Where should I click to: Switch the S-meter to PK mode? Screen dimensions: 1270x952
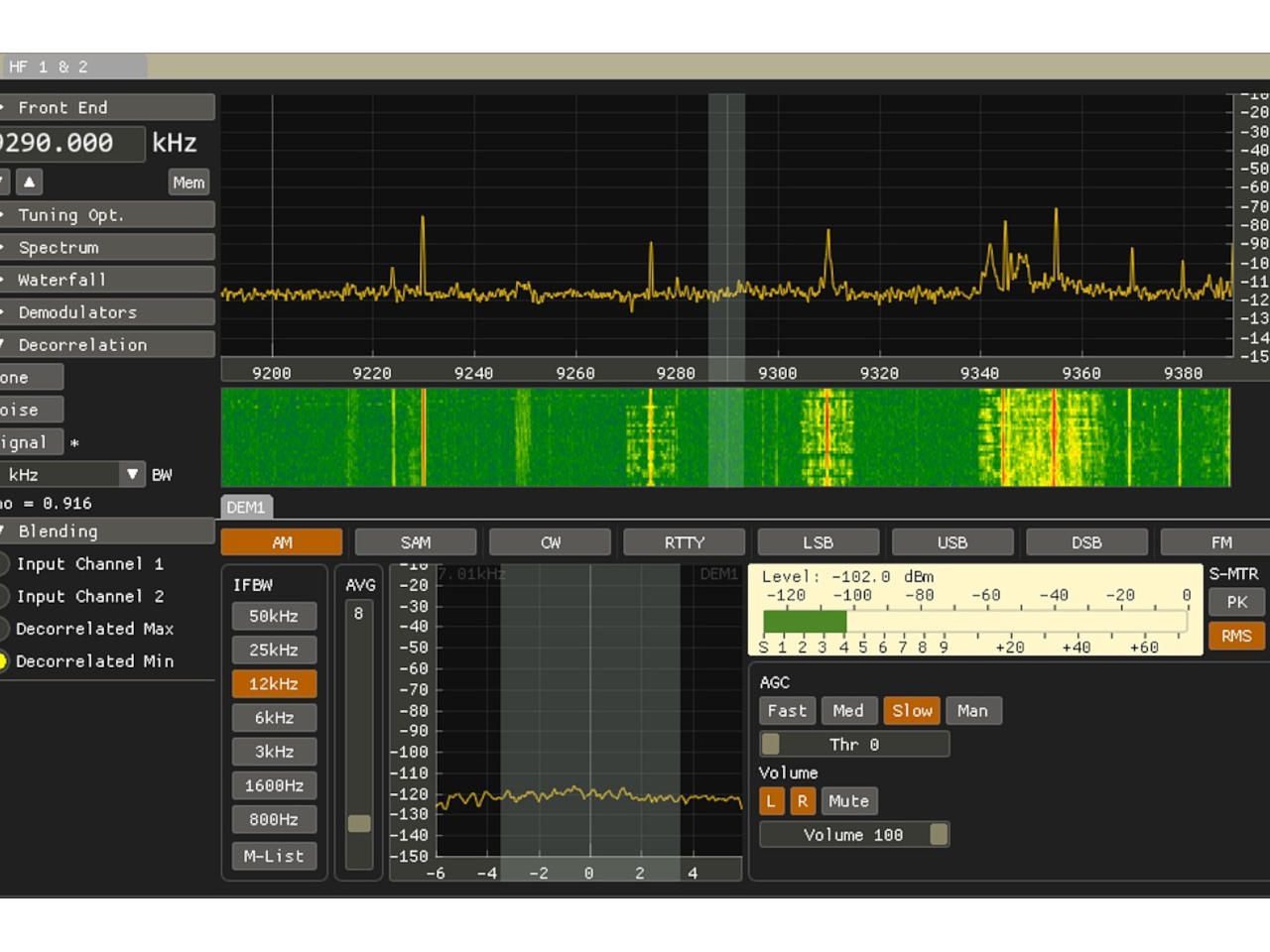(x=1235, y=602)
